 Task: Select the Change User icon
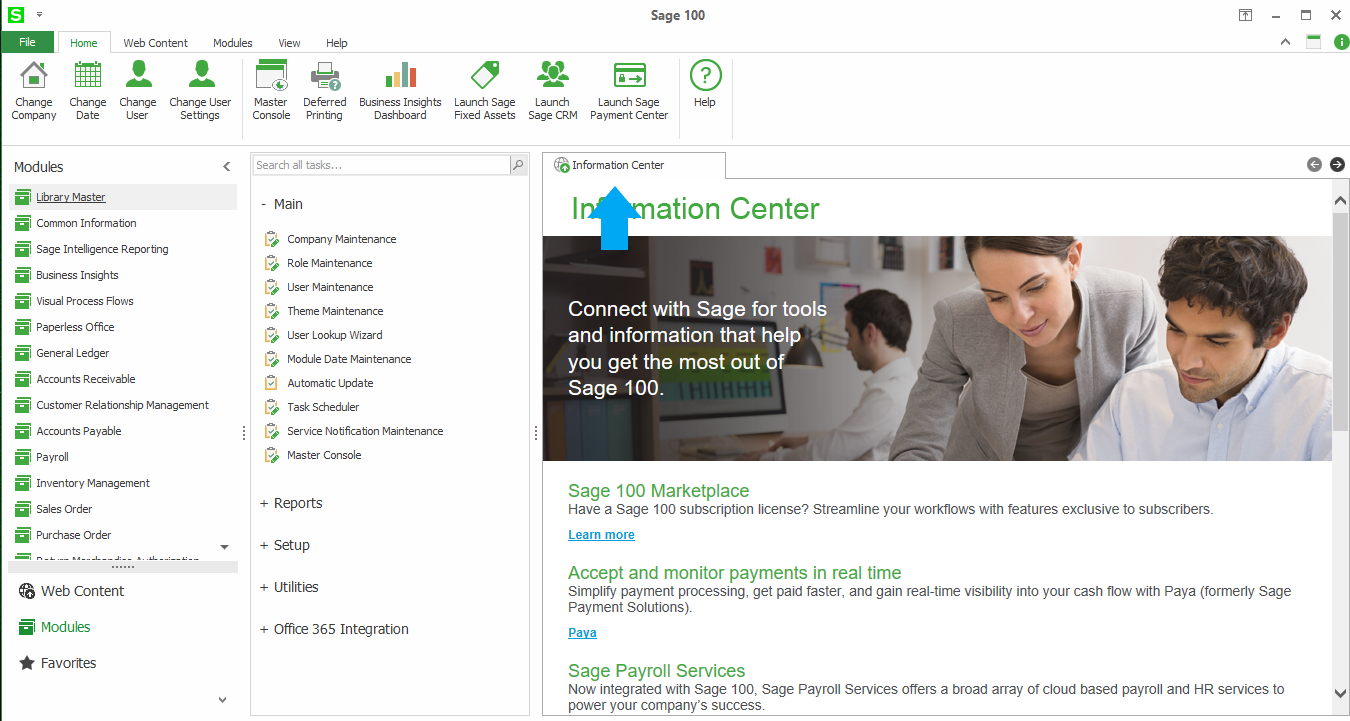(138, 91)
